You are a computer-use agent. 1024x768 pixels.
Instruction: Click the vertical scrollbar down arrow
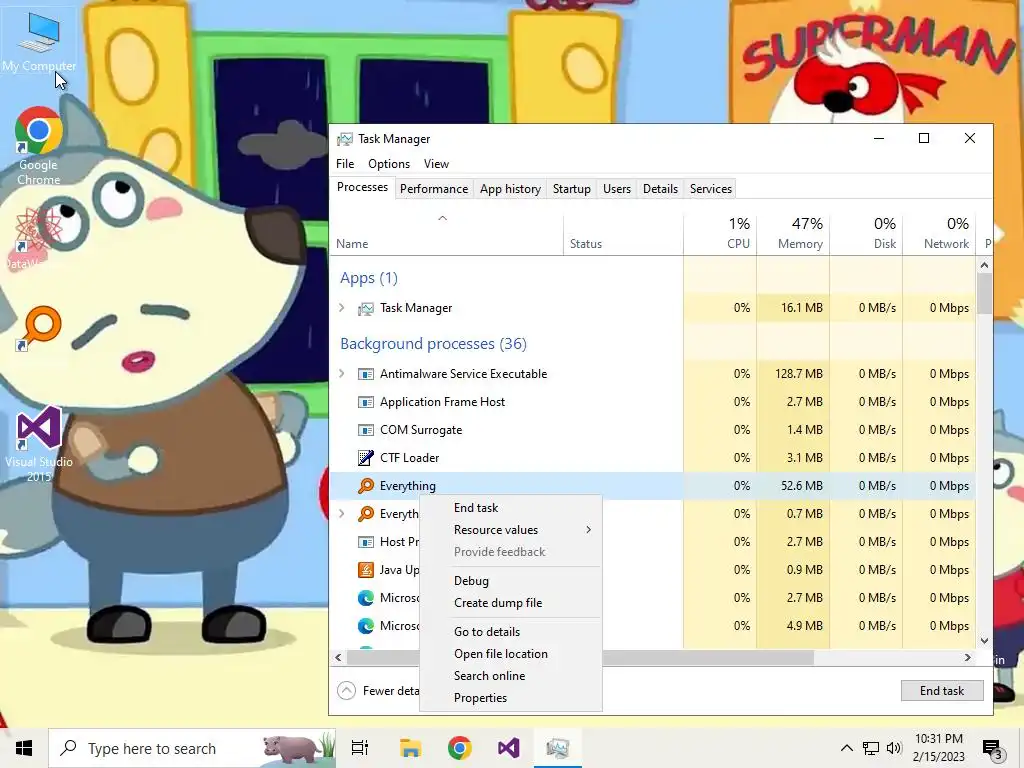coord(984,641)
